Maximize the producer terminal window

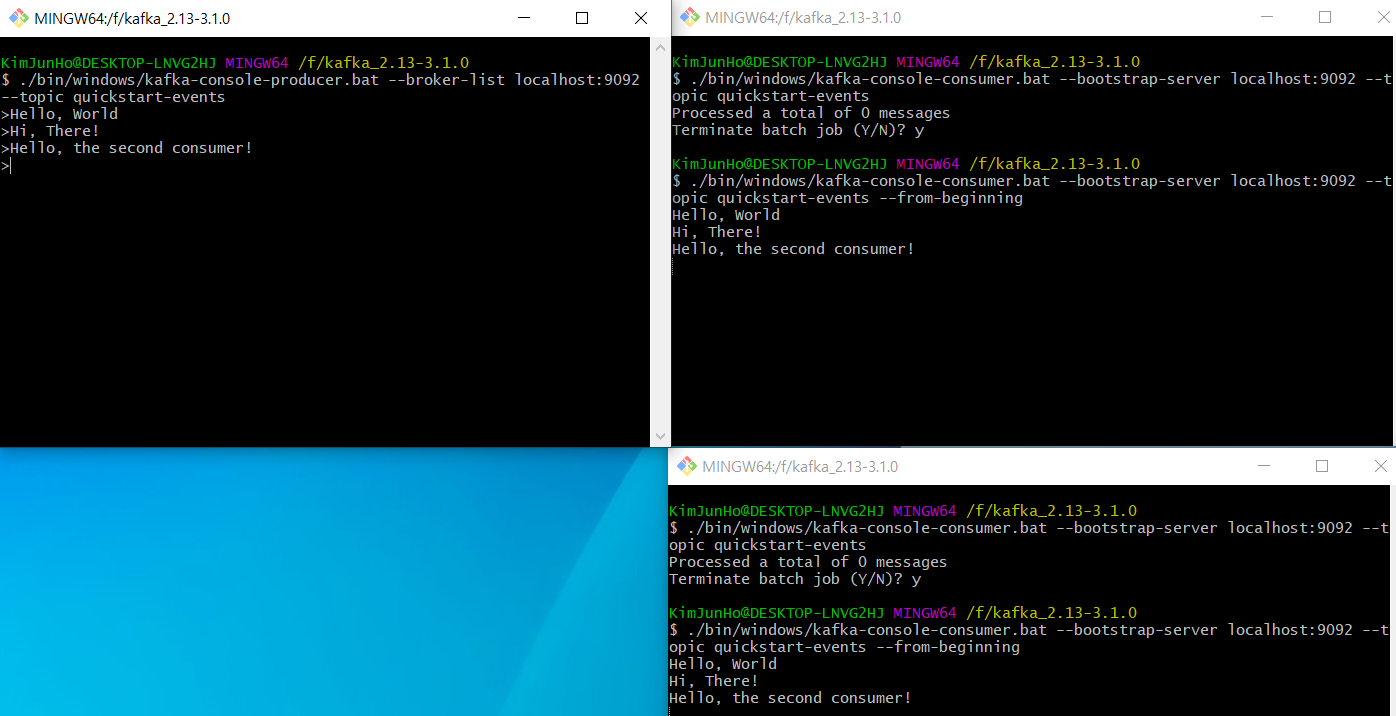[x=582, y=18]
